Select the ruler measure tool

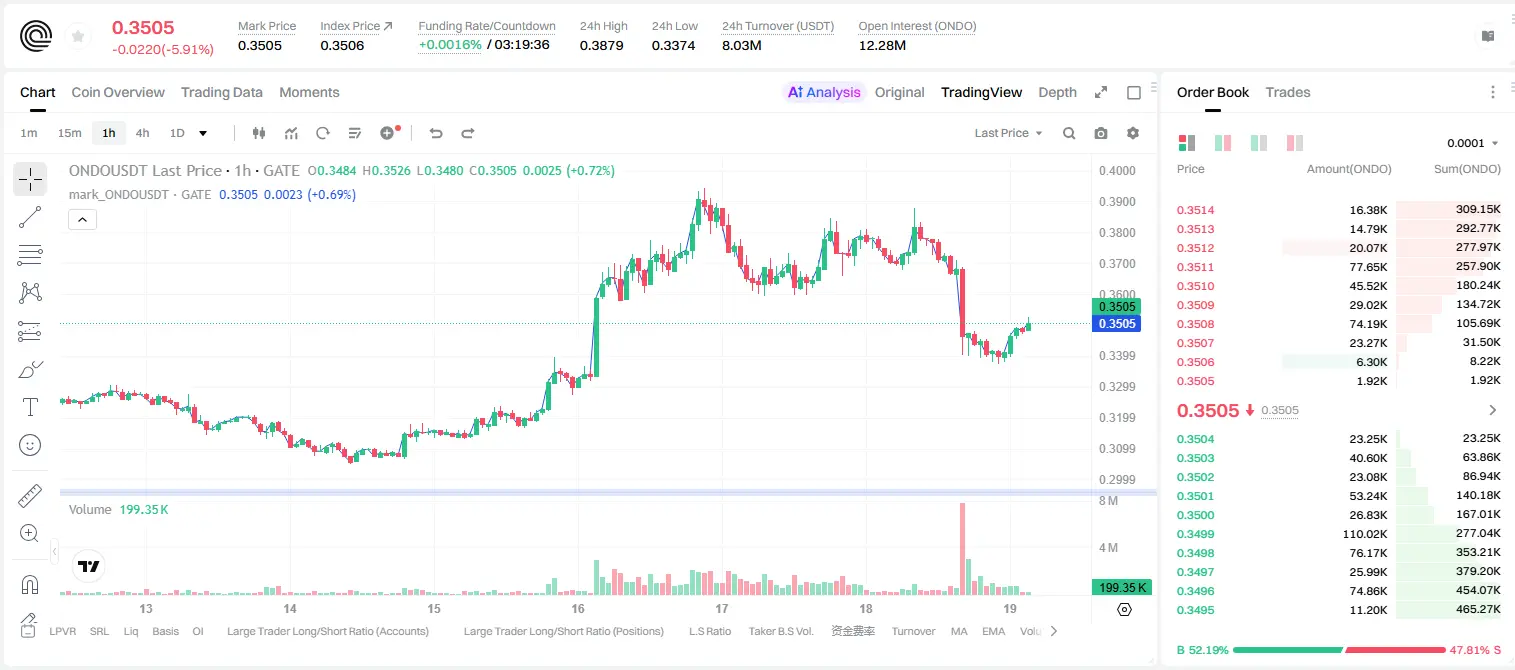point(30,496)
